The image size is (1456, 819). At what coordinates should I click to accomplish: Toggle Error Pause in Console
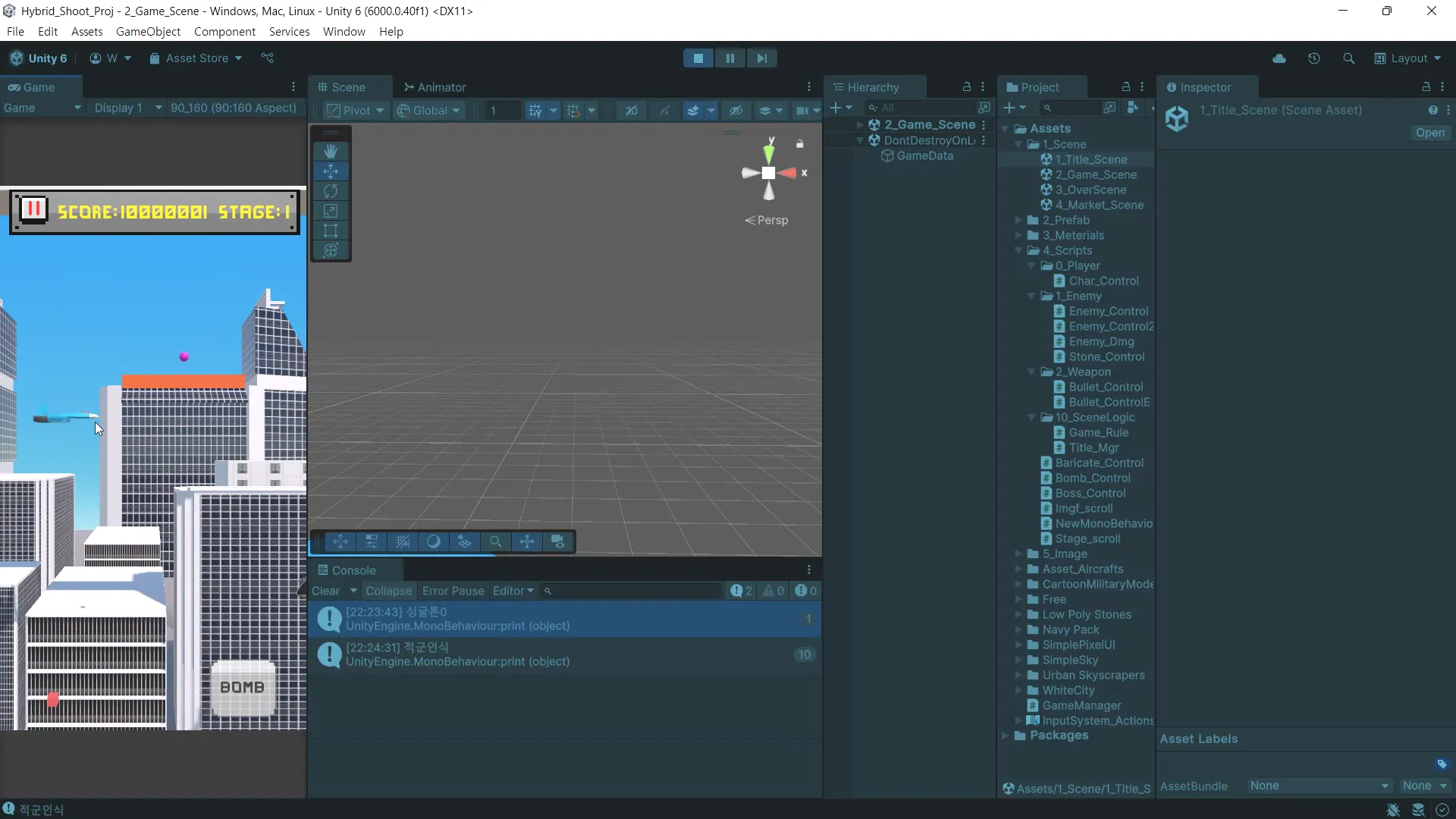[x=453, y=591]
